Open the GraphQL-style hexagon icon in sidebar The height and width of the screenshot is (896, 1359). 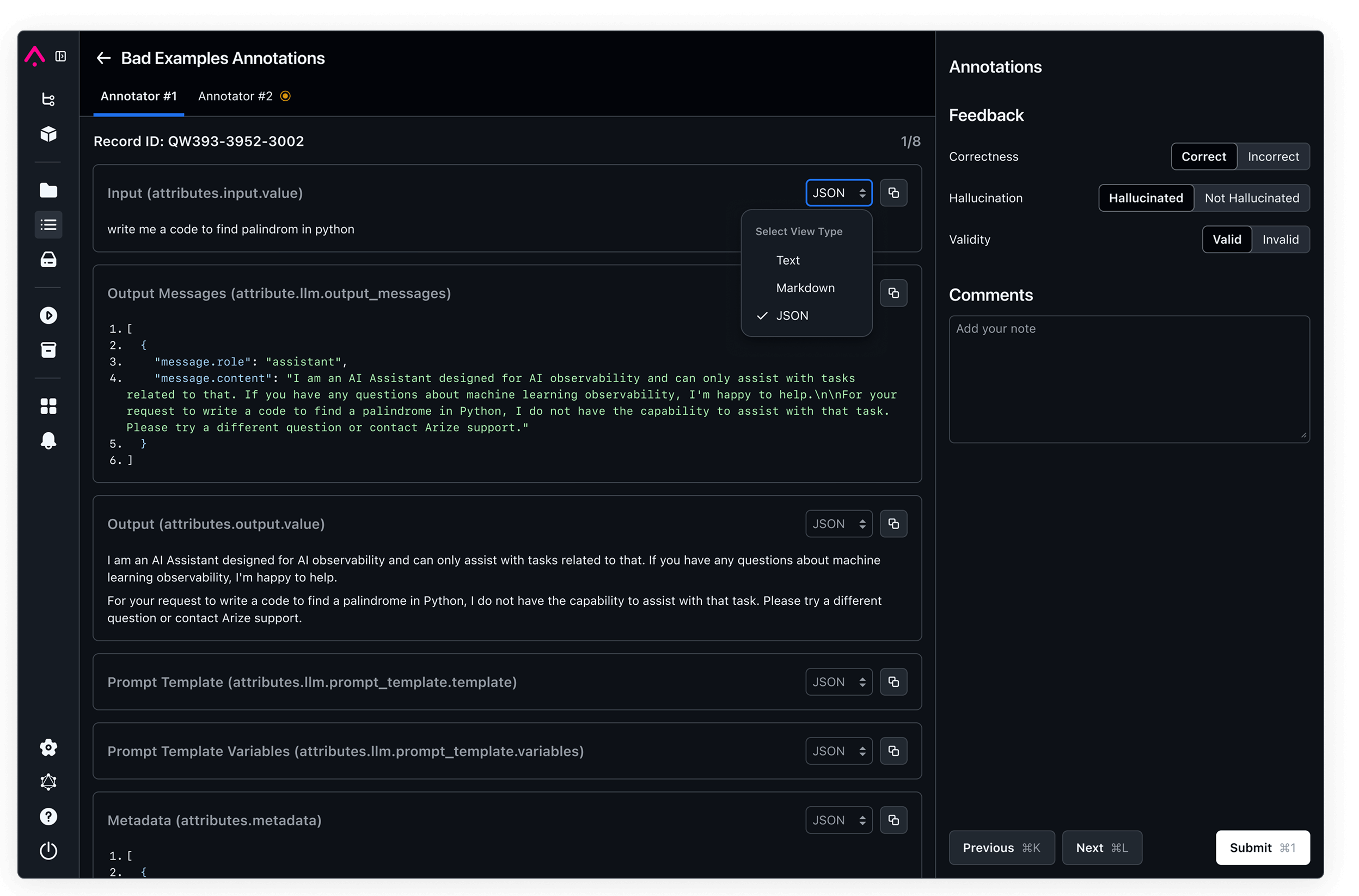click(x=48, y=782)
